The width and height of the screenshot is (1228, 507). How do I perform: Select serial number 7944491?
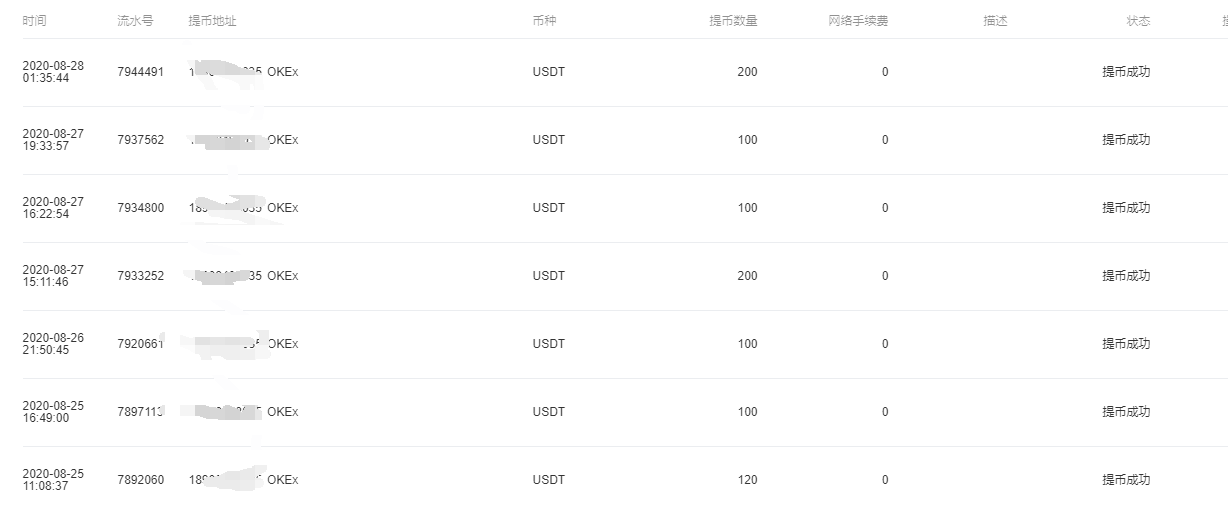[141, 72]
